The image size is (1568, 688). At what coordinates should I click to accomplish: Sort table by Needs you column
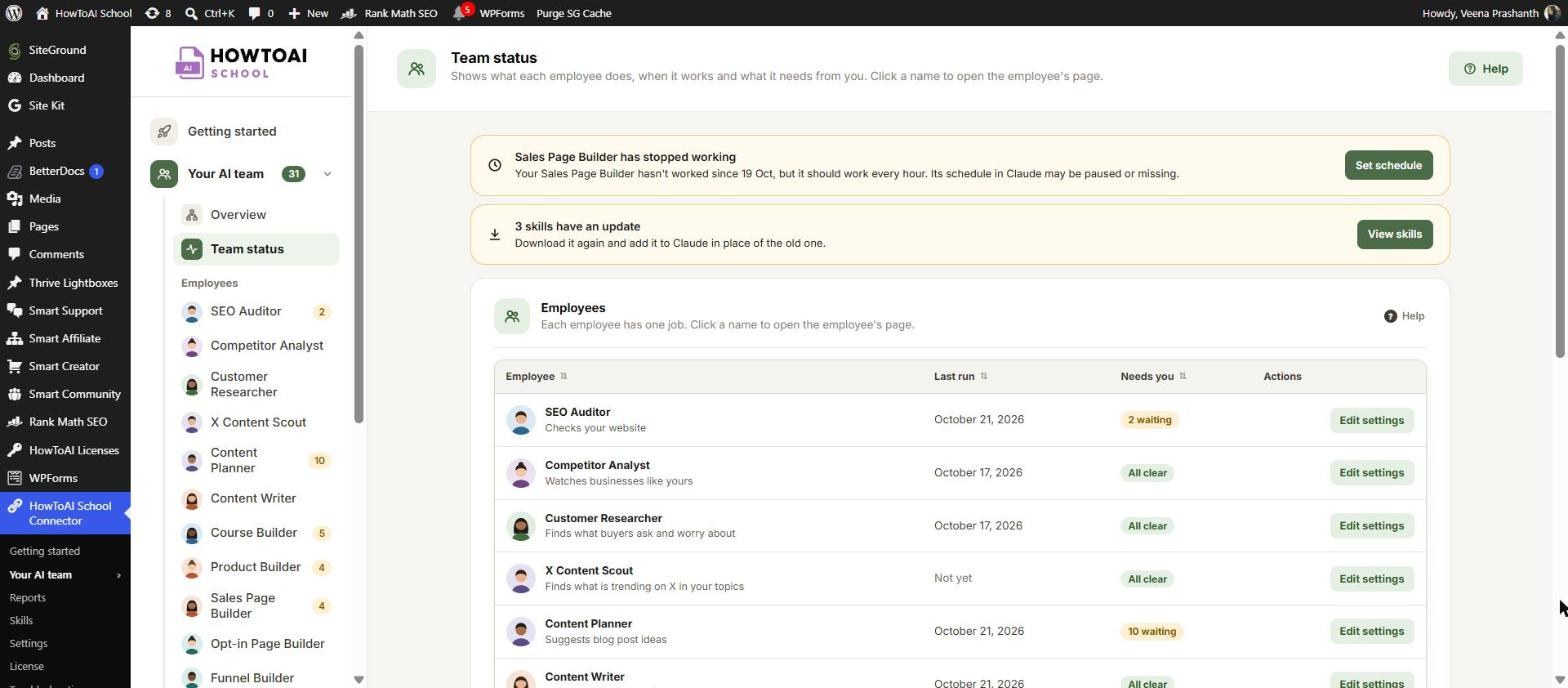tap(1153, 377)
